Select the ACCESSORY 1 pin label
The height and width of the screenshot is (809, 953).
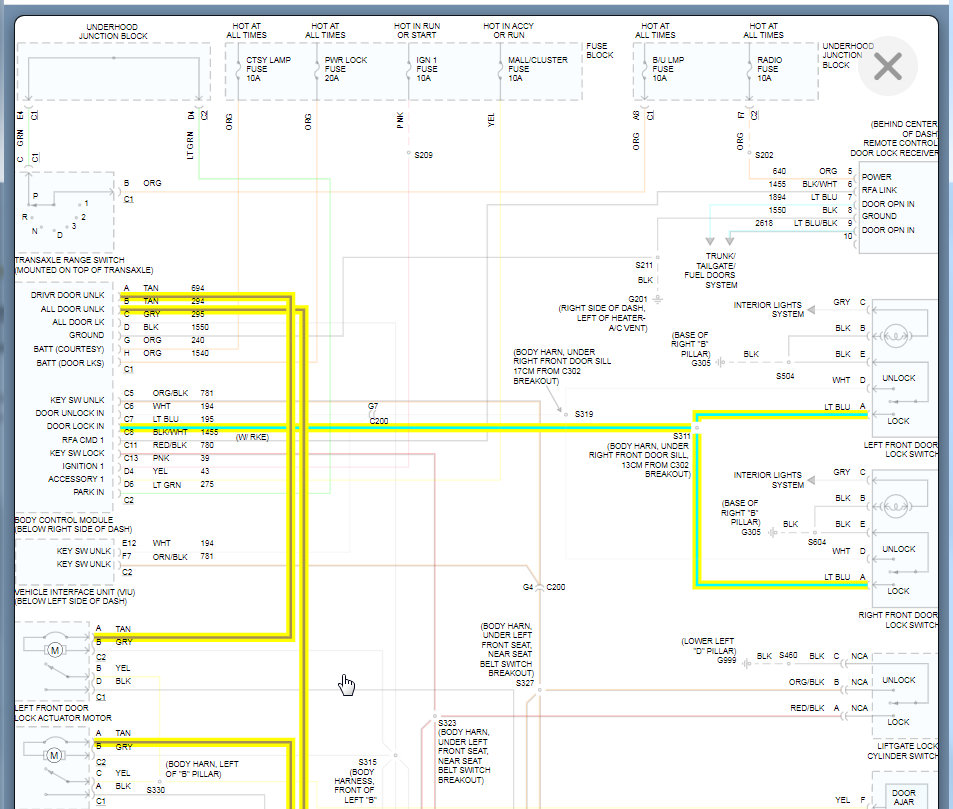pyautogui.click(x=76, y=479)
